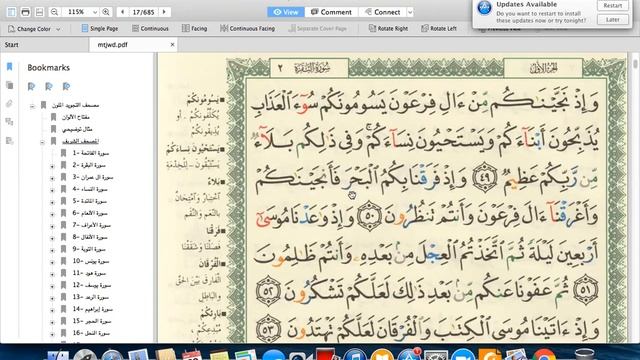Select bookmark 8- سورة الأنفال
640x360 pixels.
[90, 237]
